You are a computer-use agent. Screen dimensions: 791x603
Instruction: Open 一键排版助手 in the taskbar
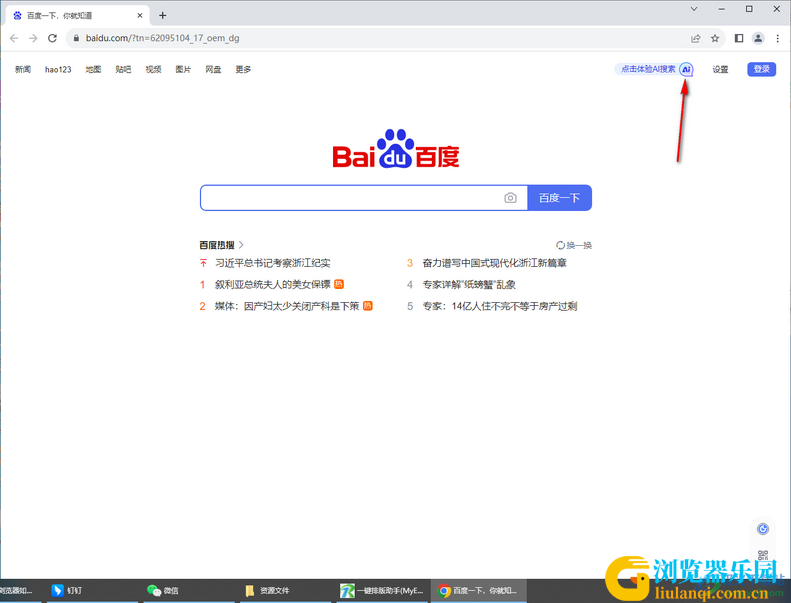point(382,590)
